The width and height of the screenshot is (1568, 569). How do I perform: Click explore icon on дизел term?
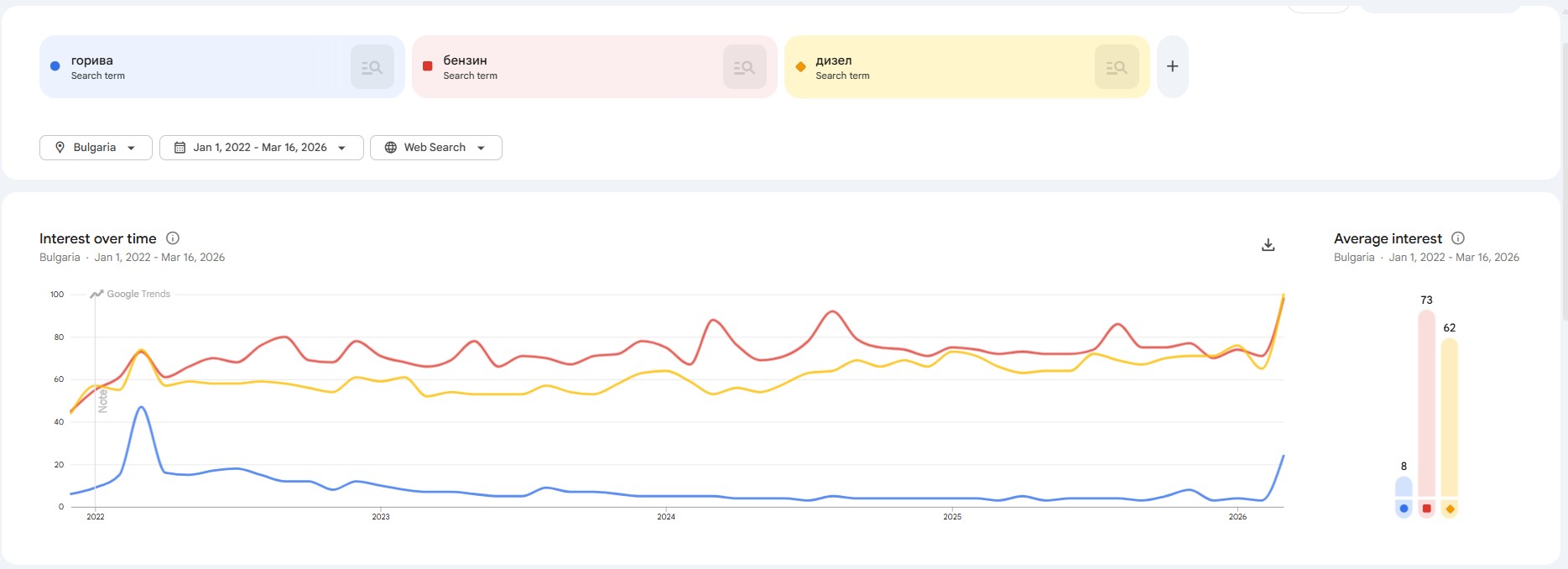[1116, 67]
